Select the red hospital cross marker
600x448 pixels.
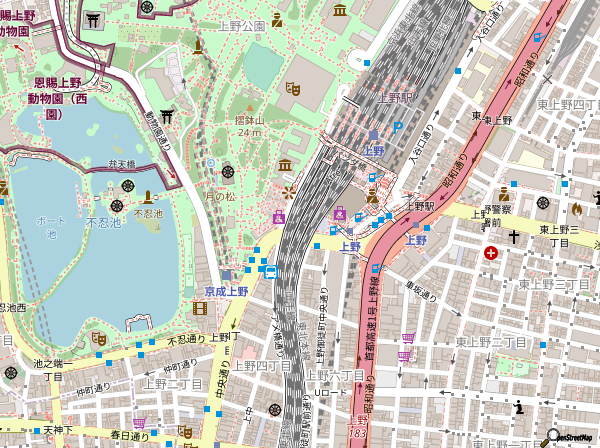point(491,254)
